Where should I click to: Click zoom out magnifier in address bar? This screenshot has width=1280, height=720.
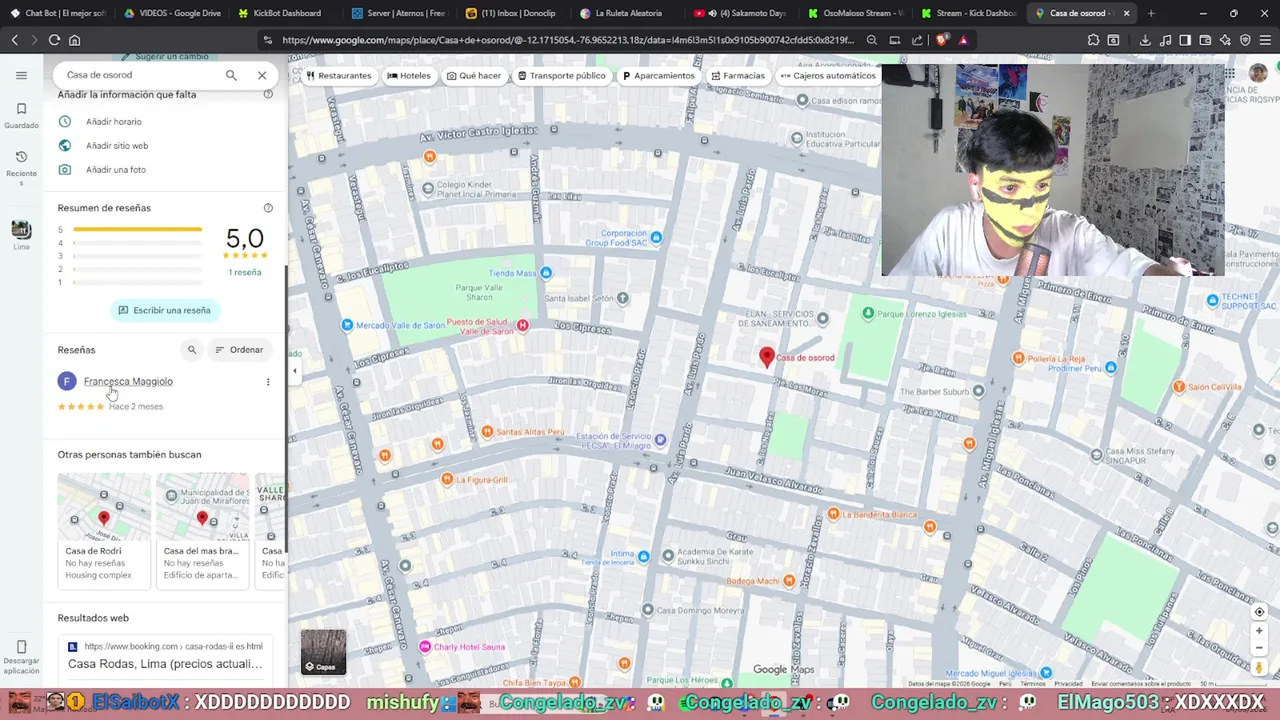tap(872, 40)
